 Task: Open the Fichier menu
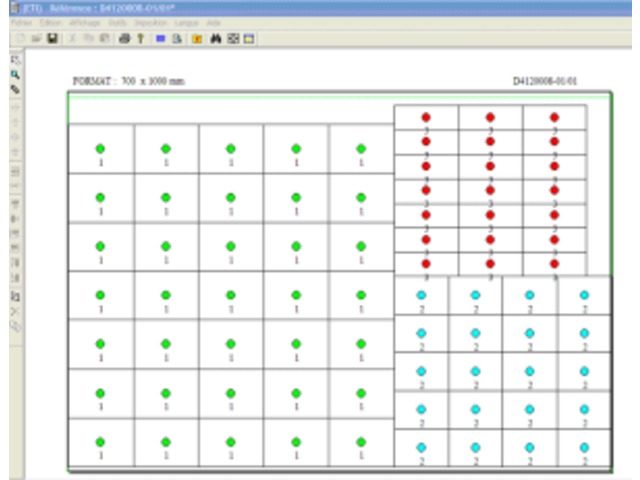click(x=22, y=22)
